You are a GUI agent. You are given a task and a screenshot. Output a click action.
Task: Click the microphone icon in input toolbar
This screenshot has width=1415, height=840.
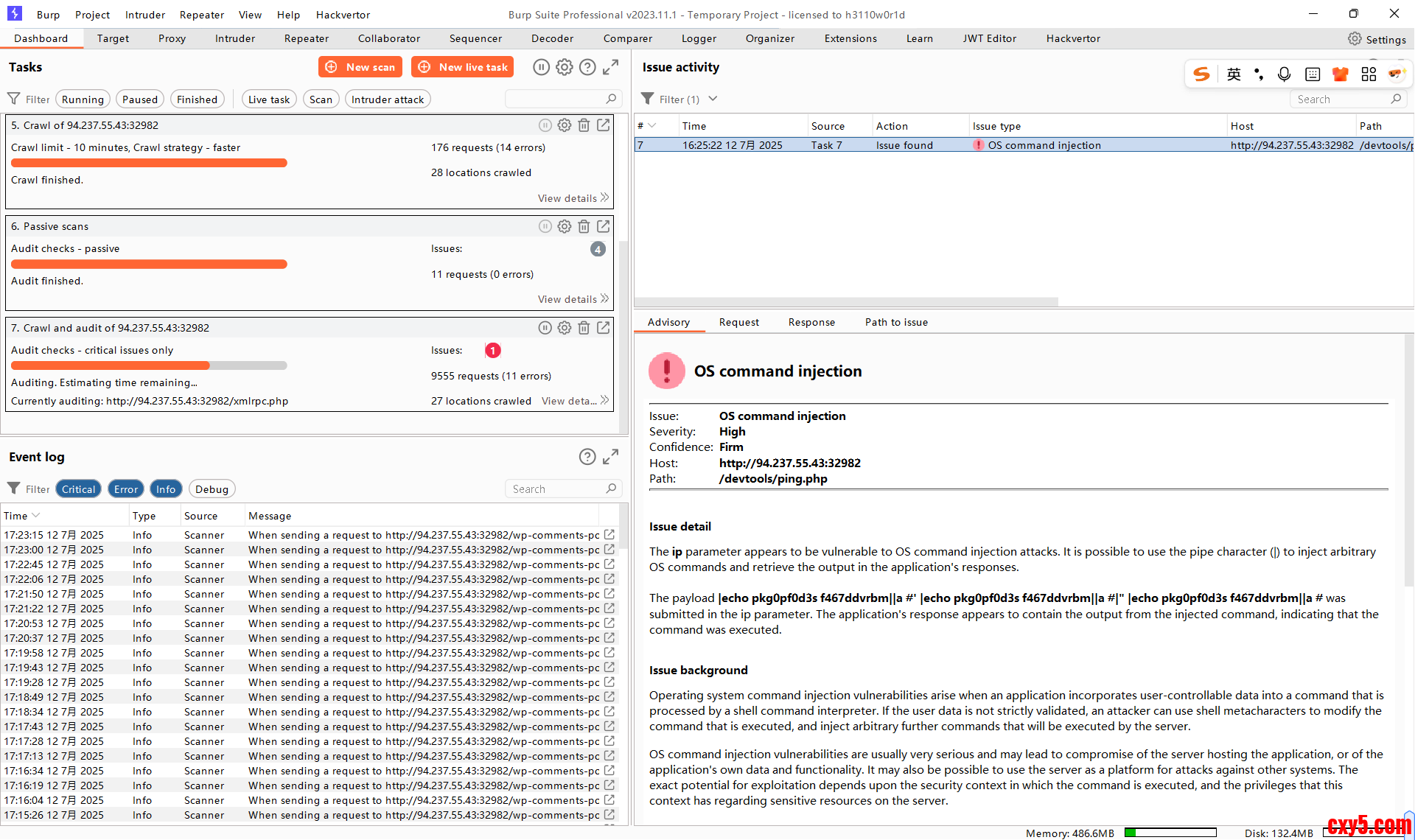(x=1284, y=74)
